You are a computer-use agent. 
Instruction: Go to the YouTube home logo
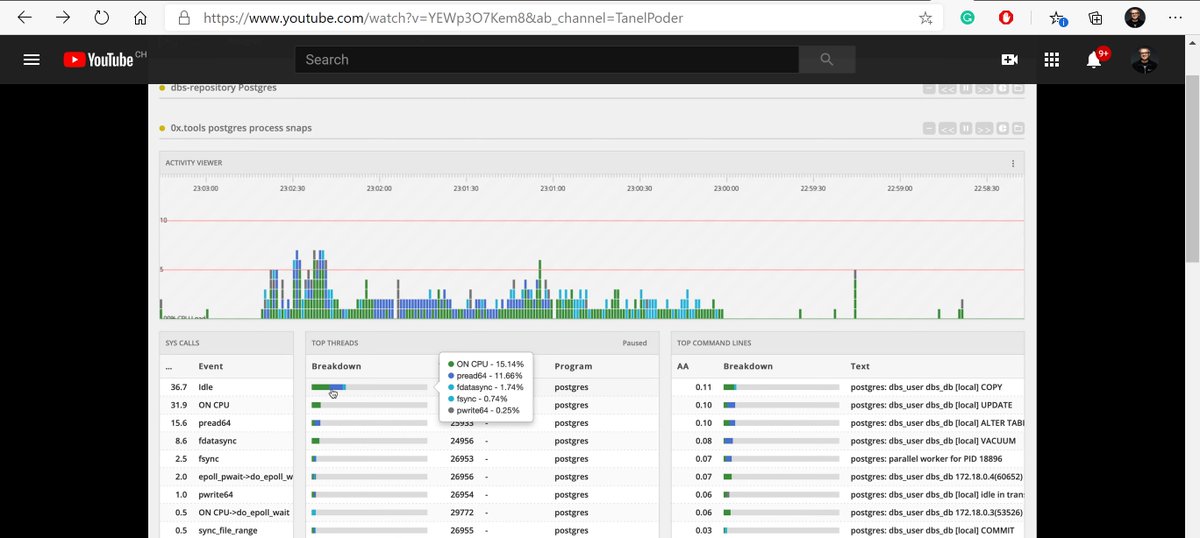(x=98, y=60)
